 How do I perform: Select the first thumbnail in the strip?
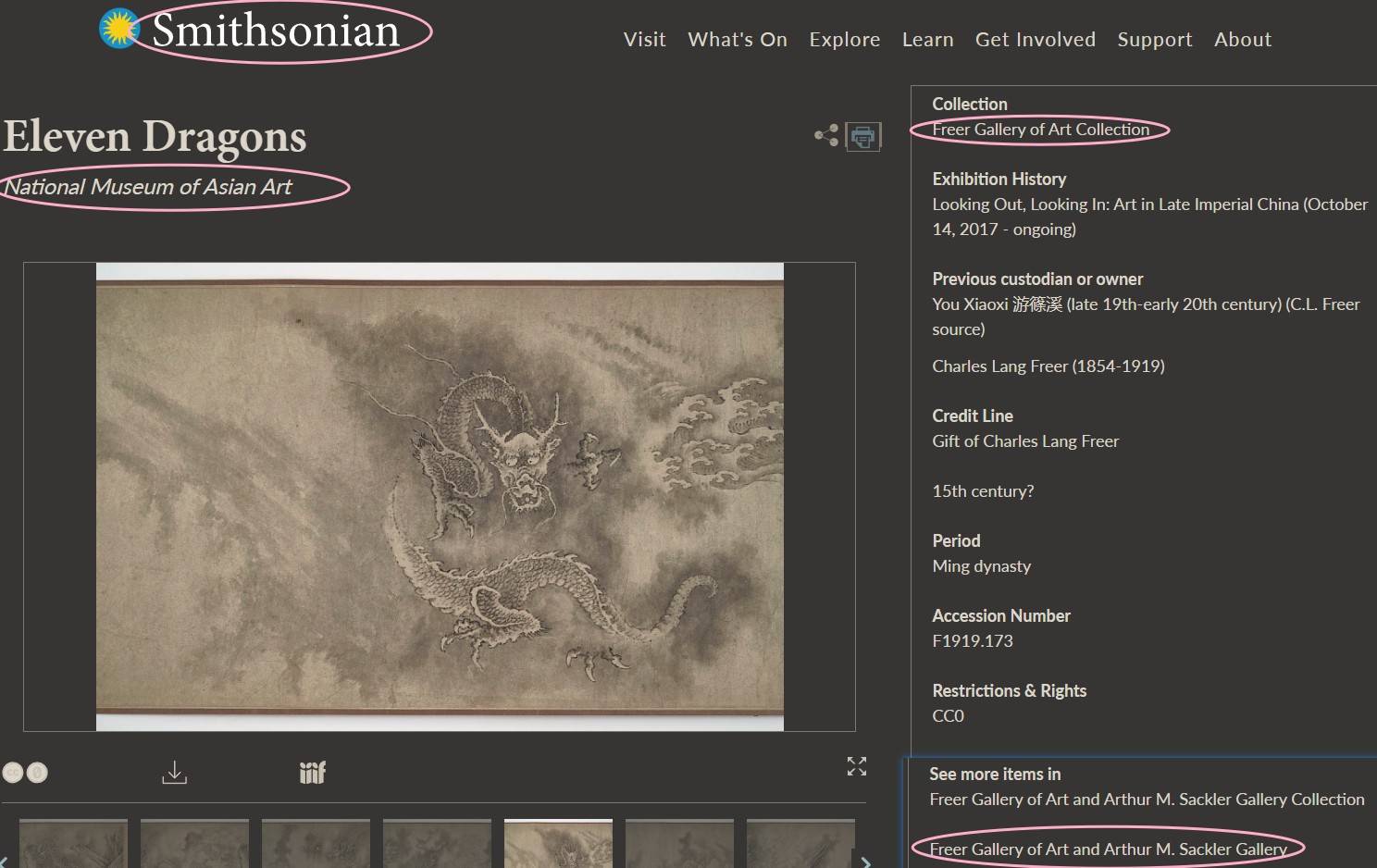tap(73, 844)
